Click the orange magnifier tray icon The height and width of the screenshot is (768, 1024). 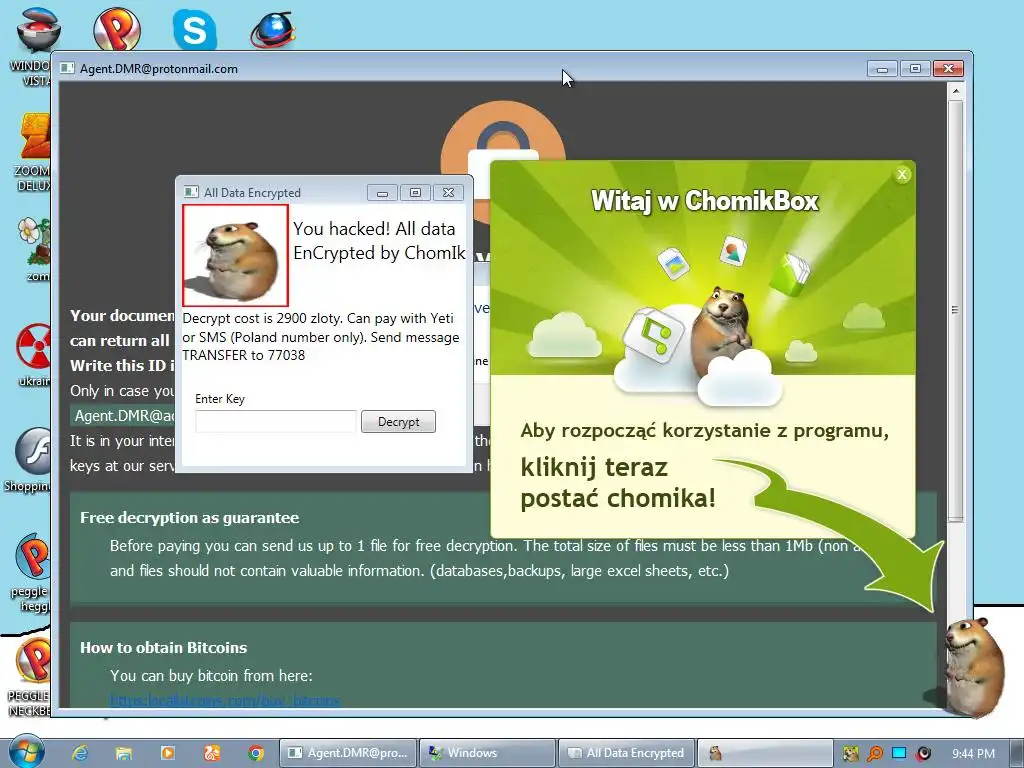pyautogui.click(x=874, y=754)
